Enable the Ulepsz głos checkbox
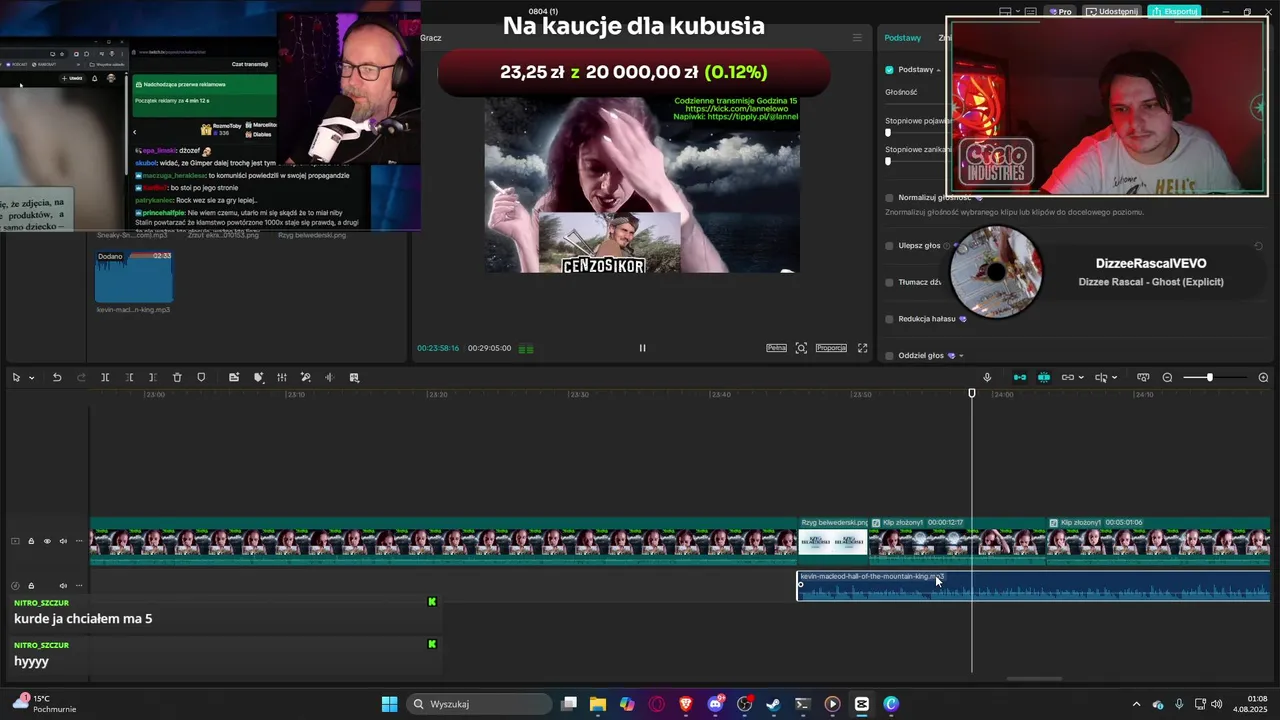This screenshot has height=720, width=1280. pos(889,246)
